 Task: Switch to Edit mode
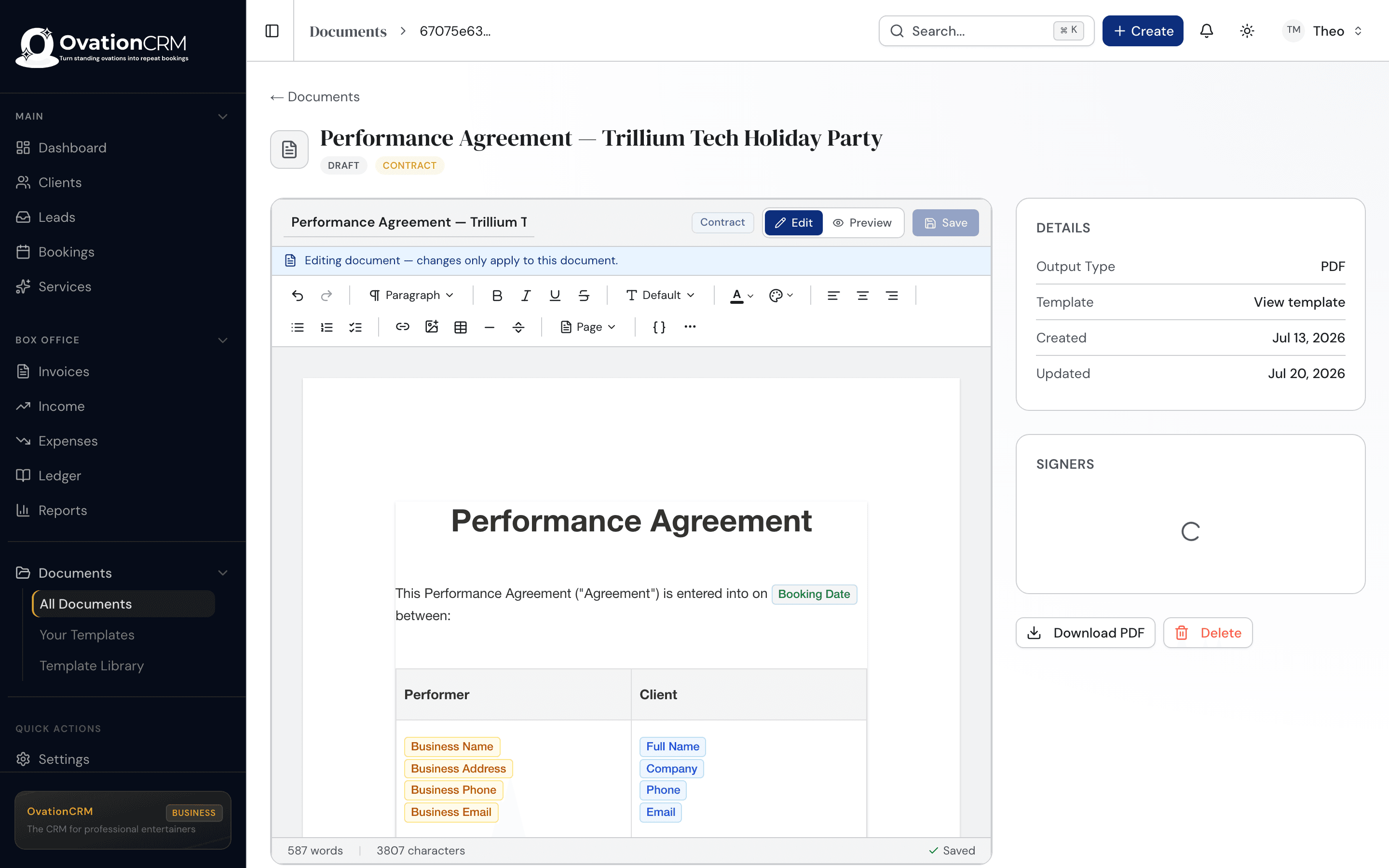(793, 223)
